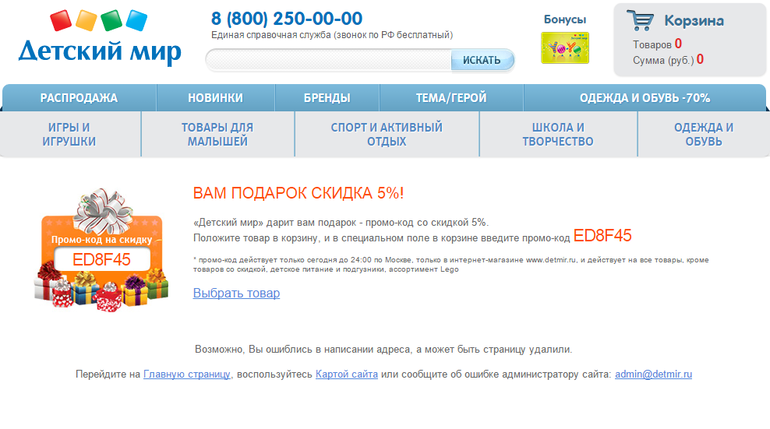
Task: Open ОДЕЖДА И ОБУВЬ category
Action: (x=703, y=135)
